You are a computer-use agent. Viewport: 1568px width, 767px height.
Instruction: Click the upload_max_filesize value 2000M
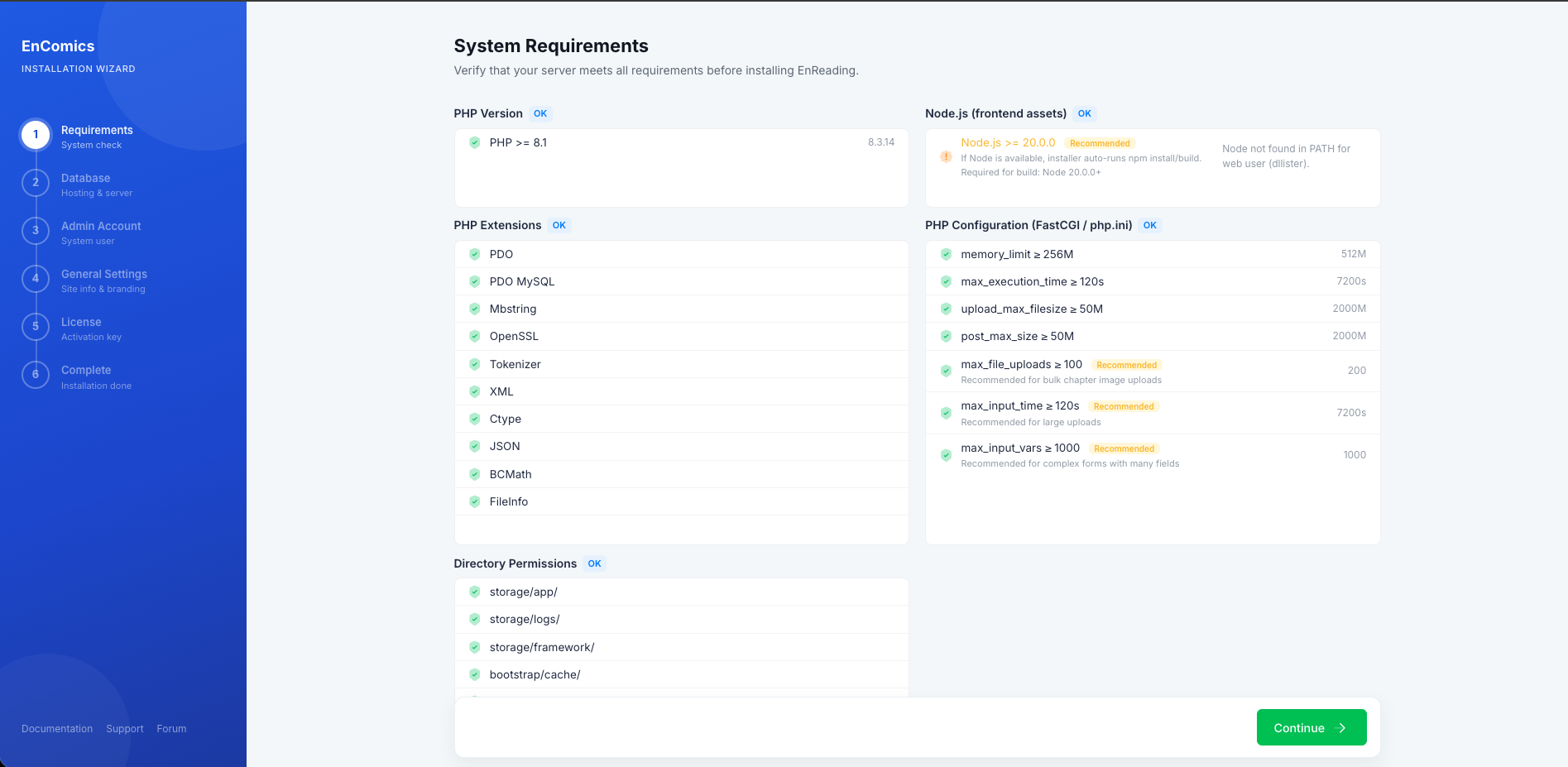click(x=1350, y=309)
